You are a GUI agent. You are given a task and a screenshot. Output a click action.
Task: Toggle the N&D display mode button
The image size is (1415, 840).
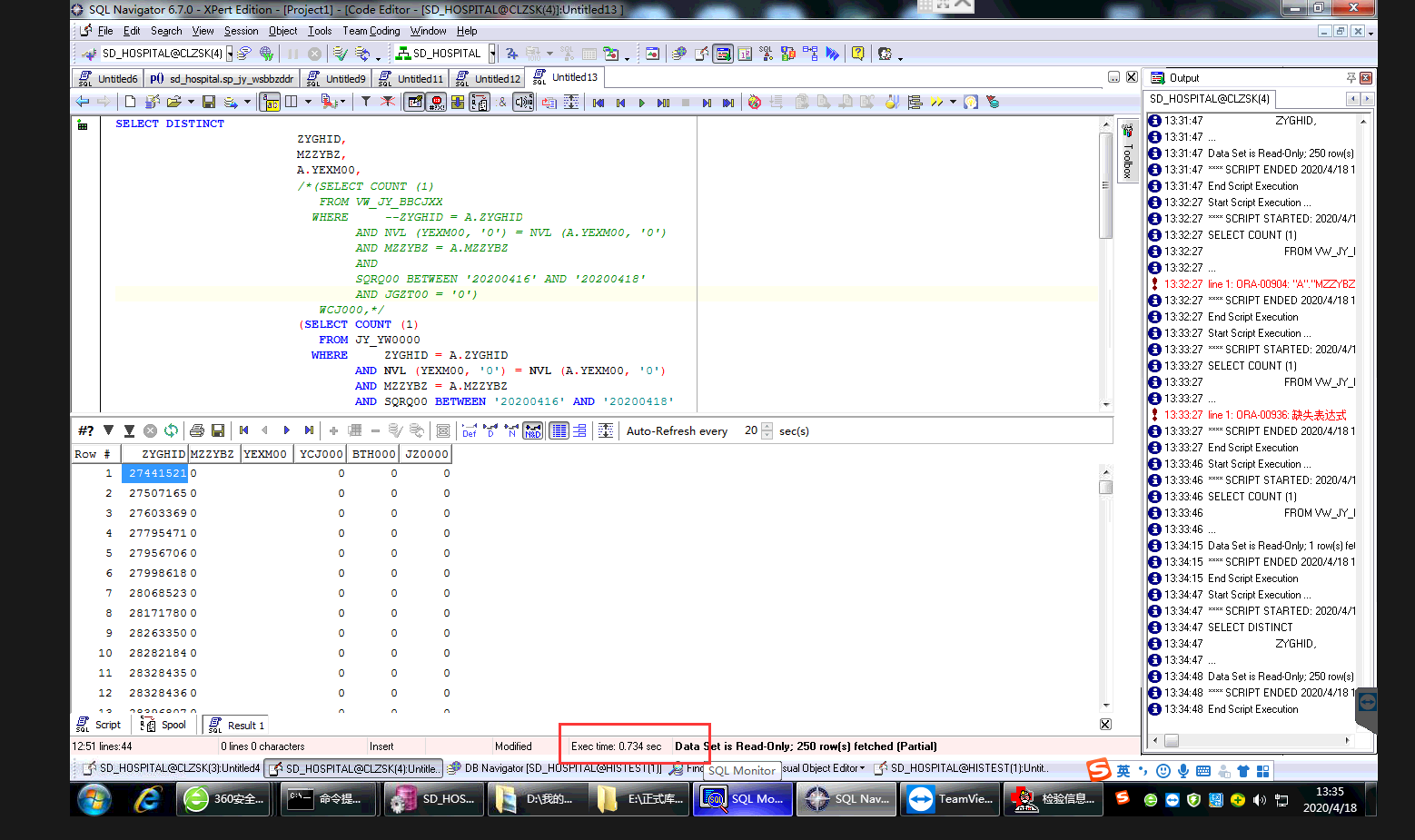click(x=533, y=430)
